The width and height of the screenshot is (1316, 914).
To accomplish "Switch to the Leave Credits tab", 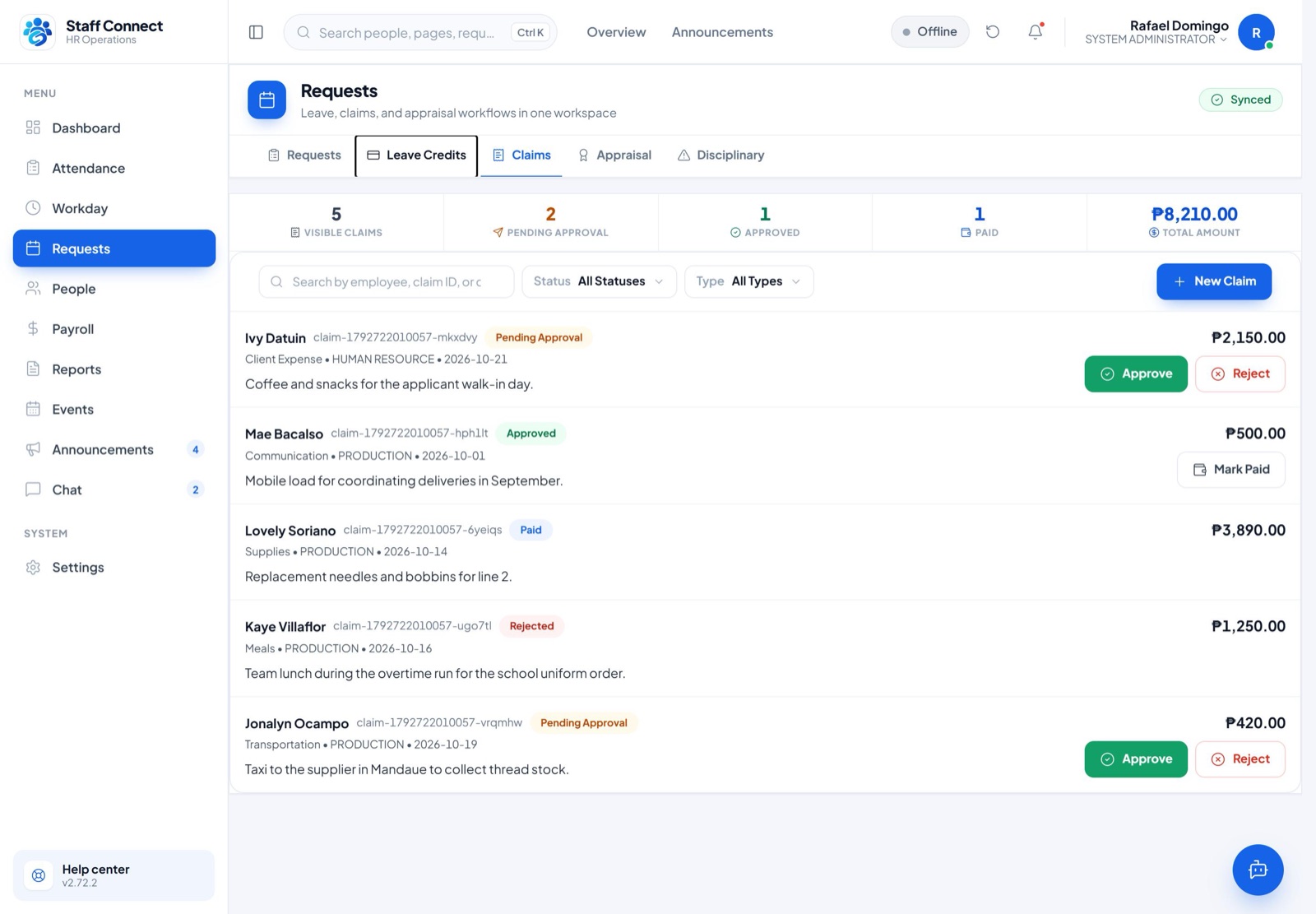I will tap(416, 155).
